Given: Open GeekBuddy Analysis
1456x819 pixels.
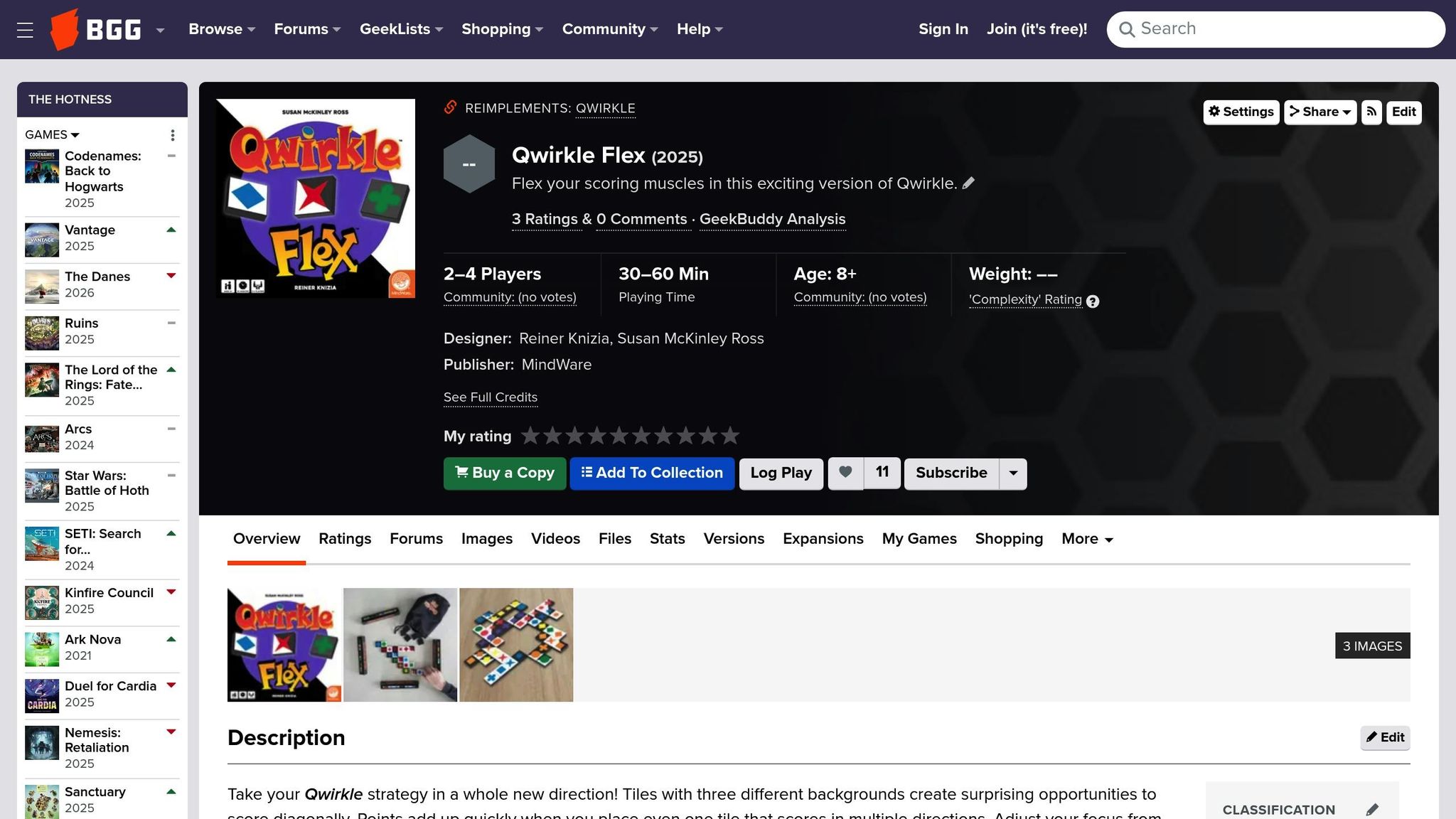Looking at the screenshot, I should [772, 219].
